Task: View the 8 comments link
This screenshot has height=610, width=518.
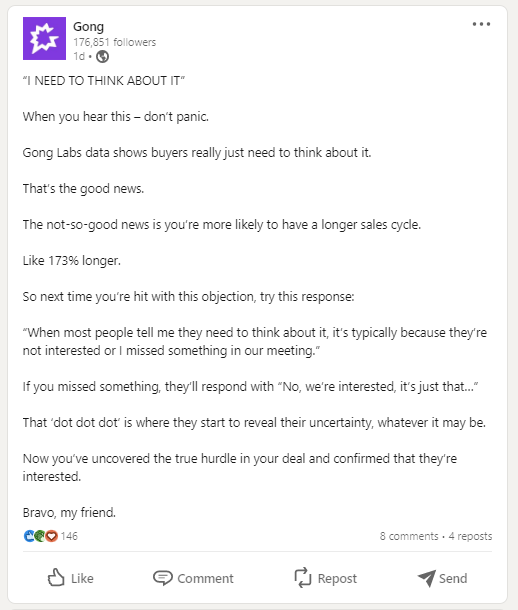Action: tap(409, 536)
